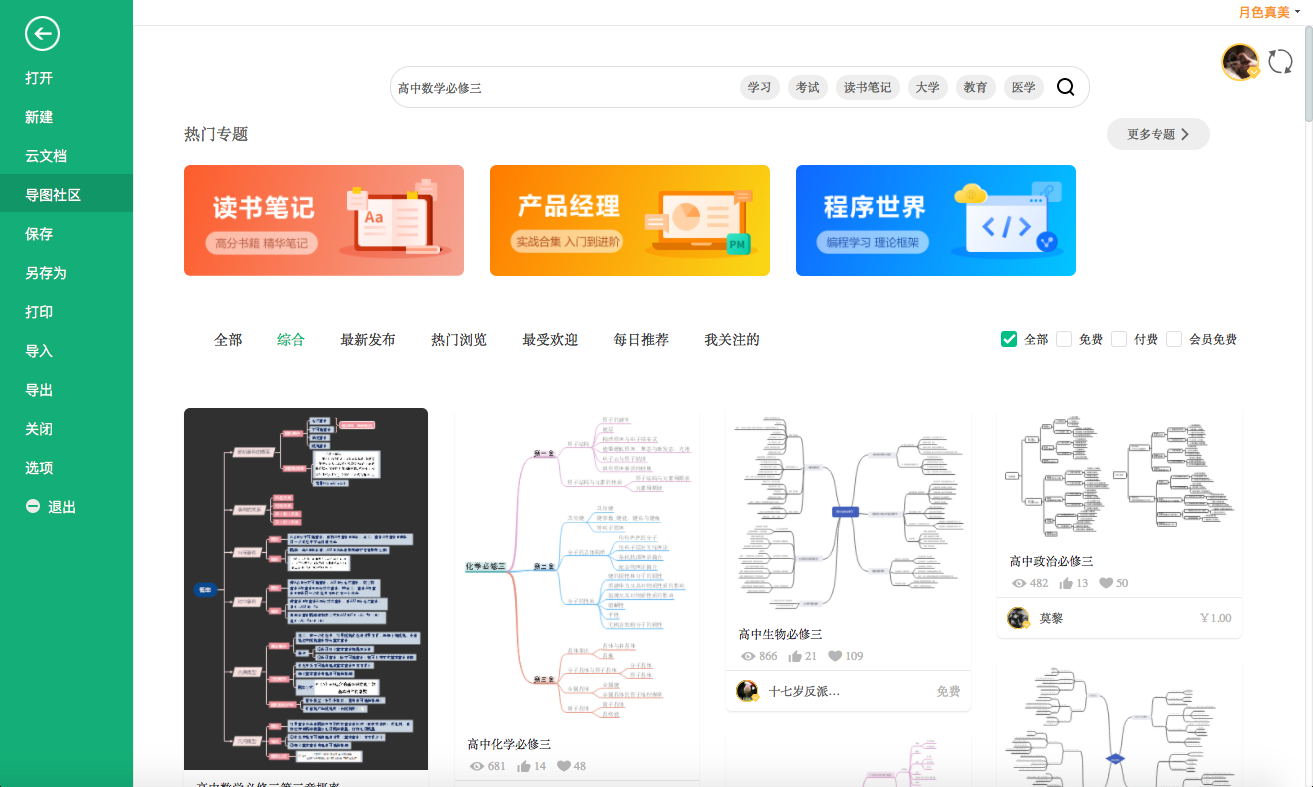This screenshot has width=1313, height=787.
Task: Click the 高中生物必修三 title
Action: (x=780, y=634)
